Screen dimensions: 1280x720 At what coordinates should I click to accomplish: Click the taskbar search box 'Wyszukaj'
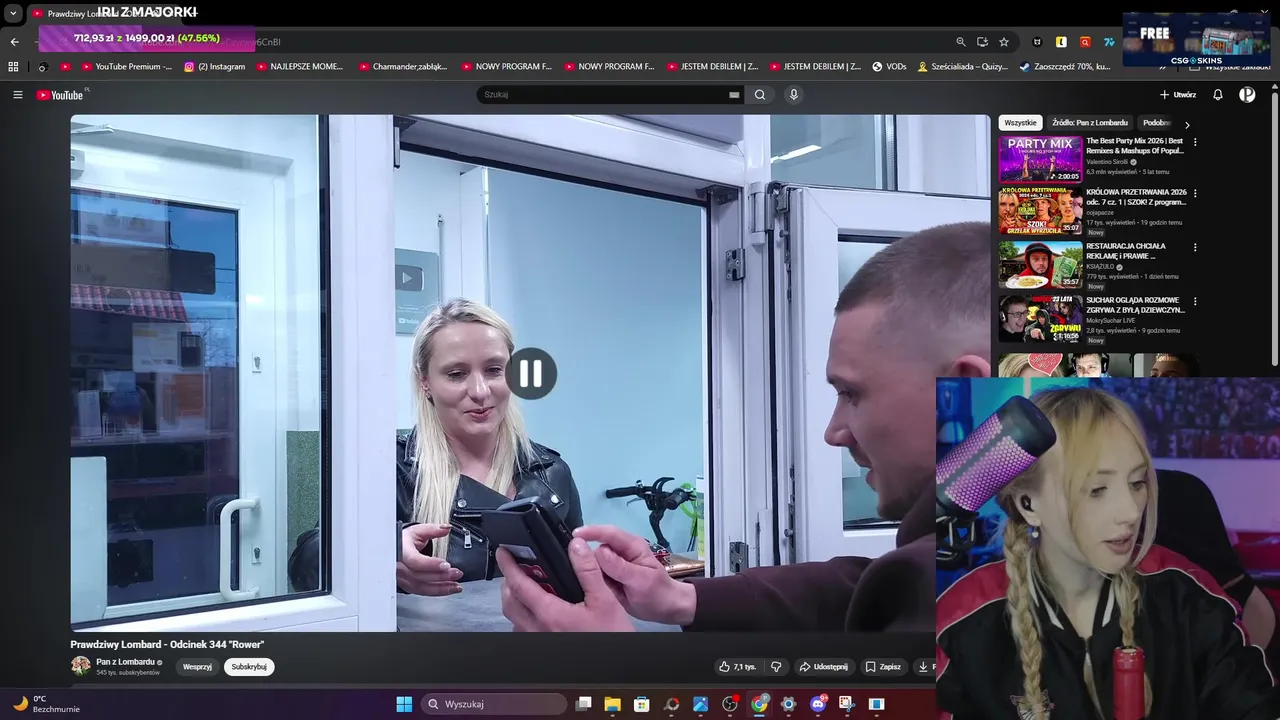tap(494, 704)
